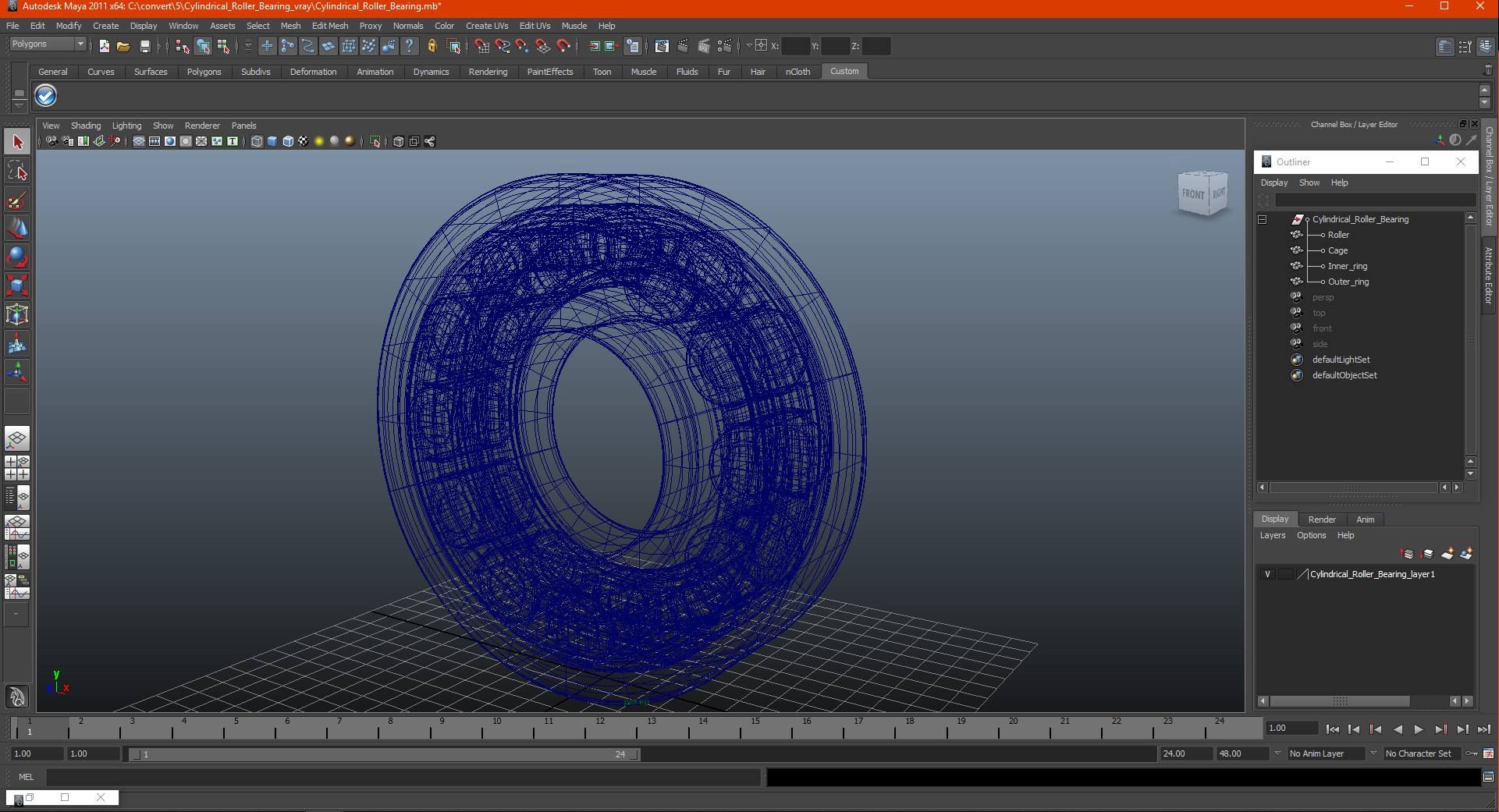Open the Render View window
This screenshot has height=812, width=1499.
click(x=662, y=46)
